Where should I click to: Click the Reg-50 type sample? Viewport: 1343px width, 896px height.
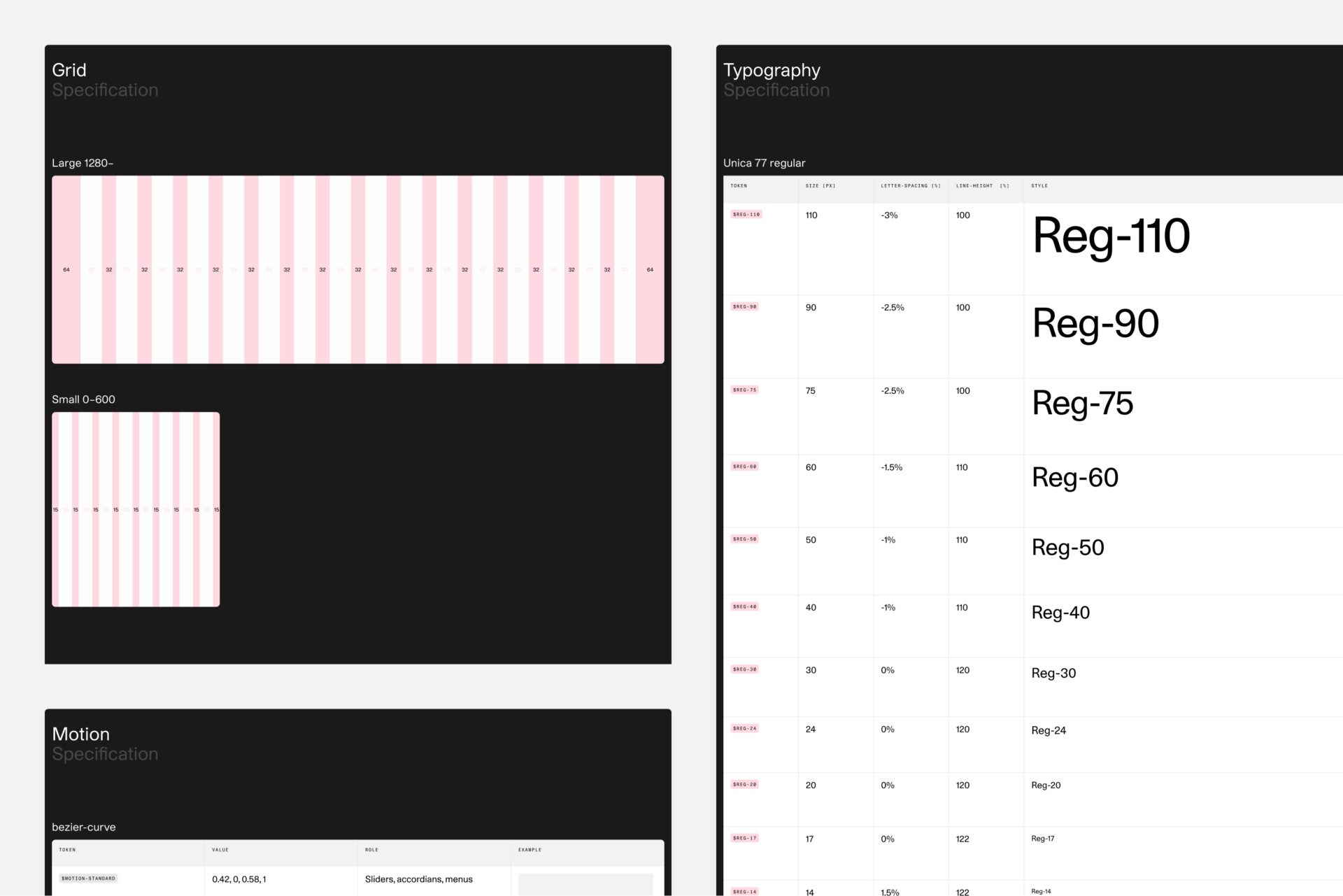[1067, 548]
